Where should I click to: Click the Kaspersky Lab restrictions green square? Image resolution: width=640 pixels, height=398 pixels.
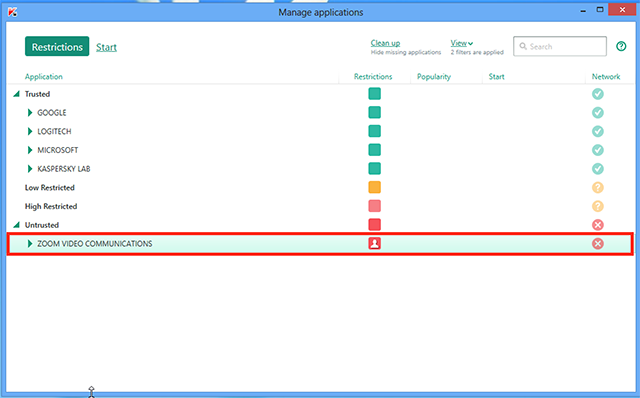tap(374, 169)
